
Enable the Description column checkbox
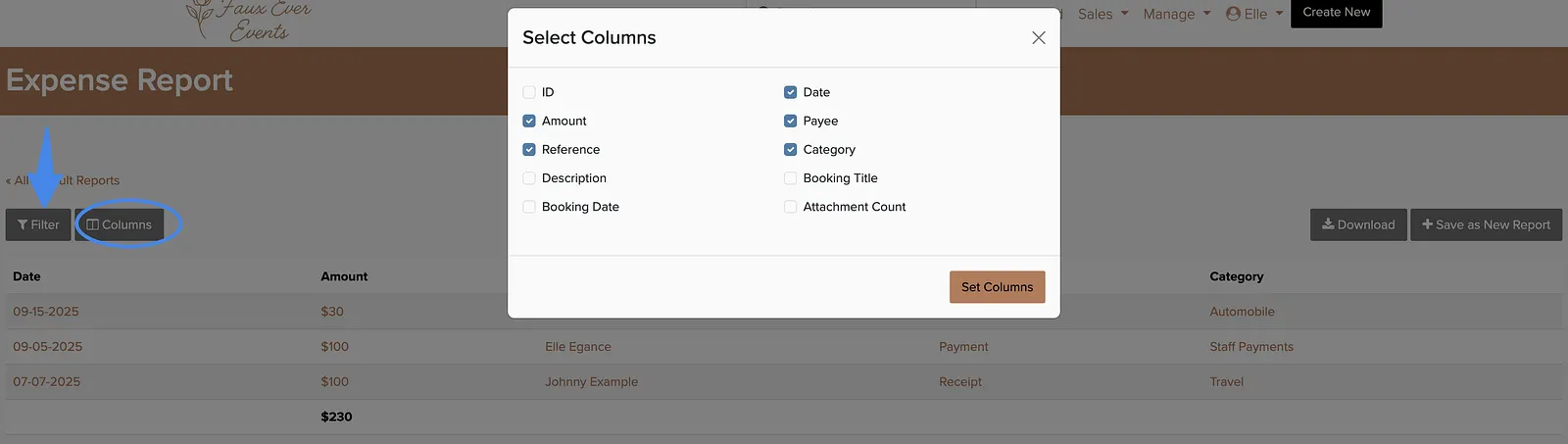coord(529,178)
